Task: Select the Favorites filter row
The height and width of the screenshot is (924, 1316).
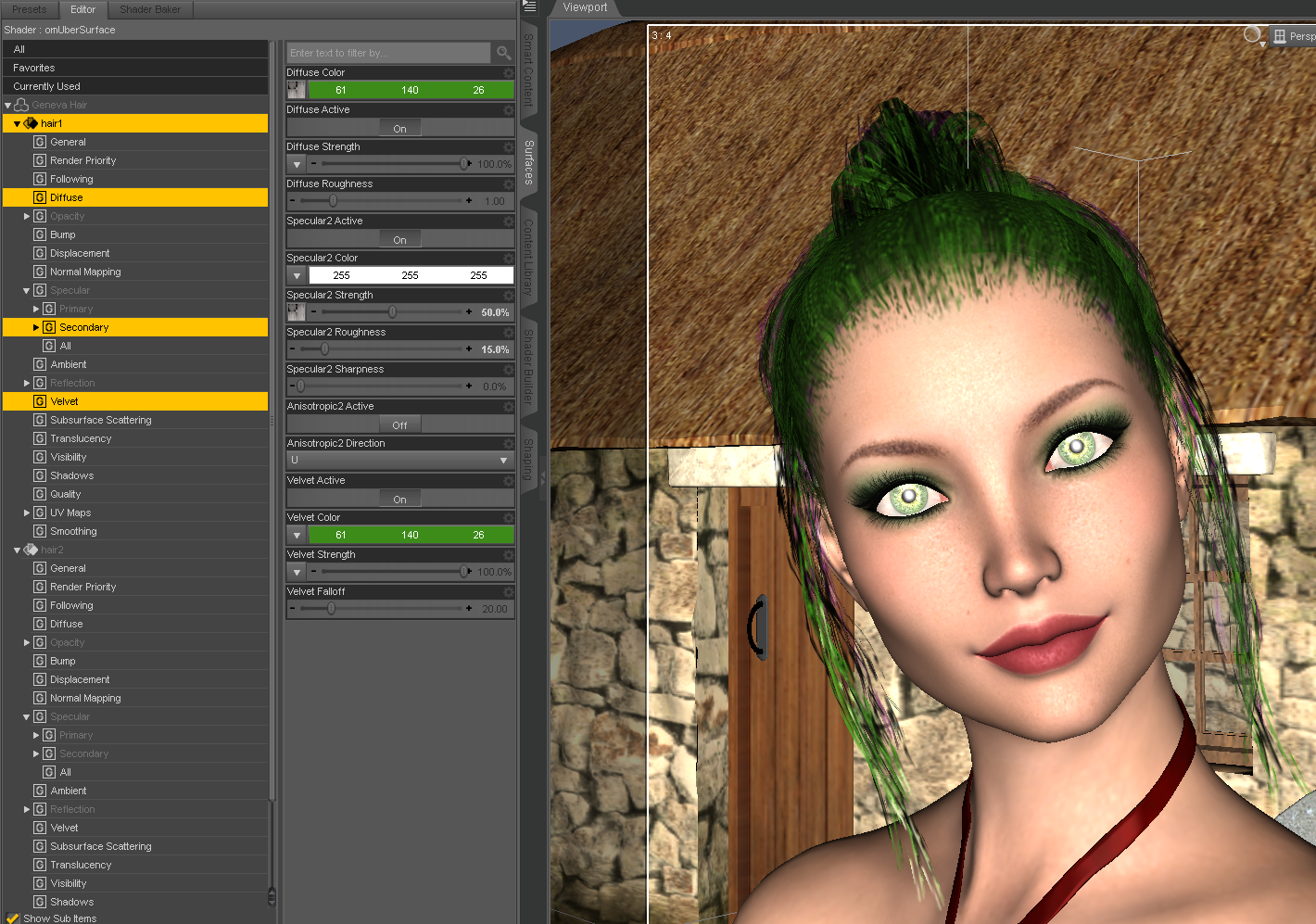Action: coord(135,68)
